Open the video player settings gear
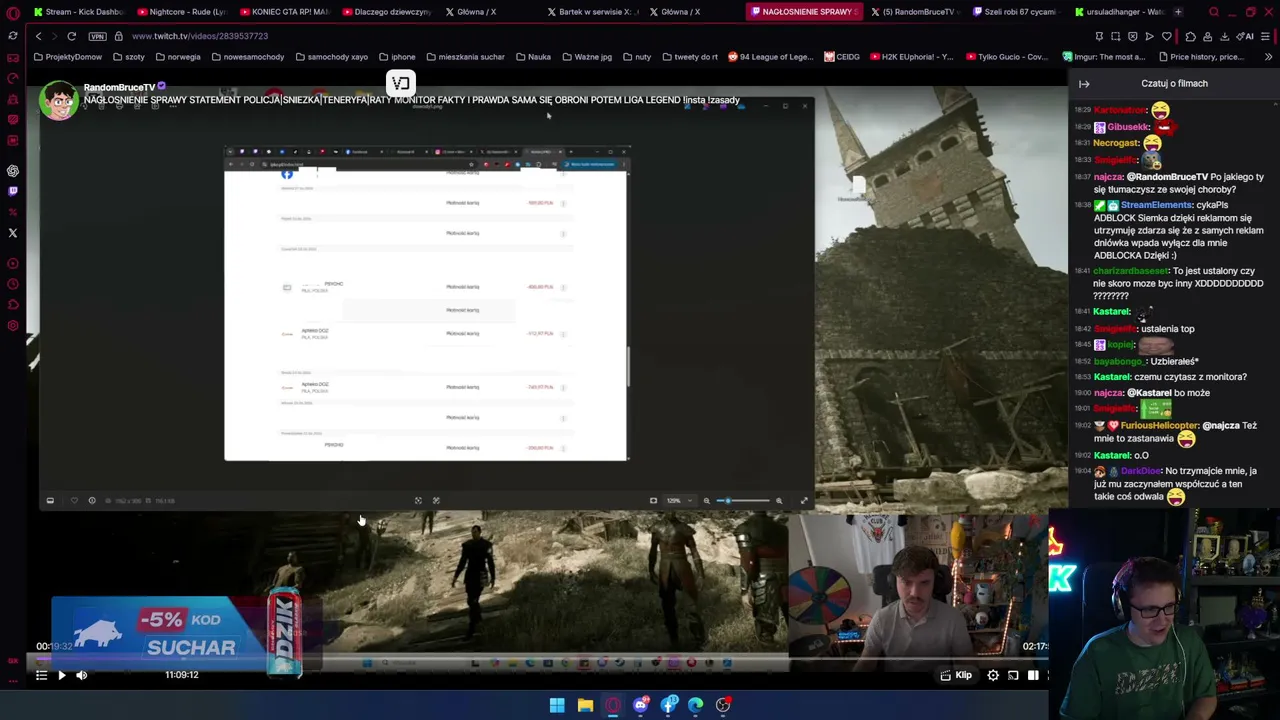 [x=993, y=676]
